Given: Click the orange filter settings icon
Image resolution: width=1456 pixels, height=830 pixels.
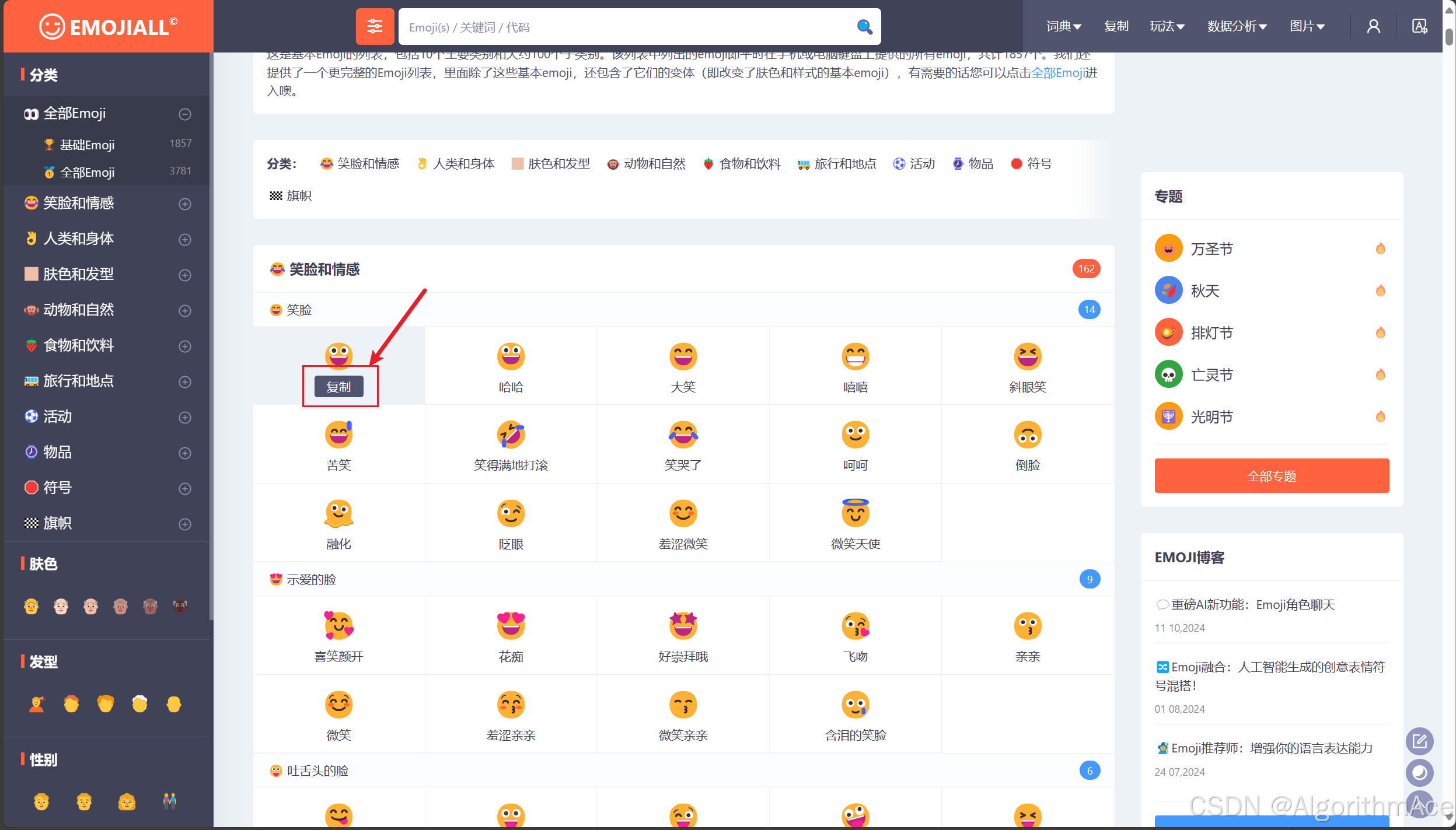Looking at the screenshot, I should pyautogui.click(x=375, y=26).
